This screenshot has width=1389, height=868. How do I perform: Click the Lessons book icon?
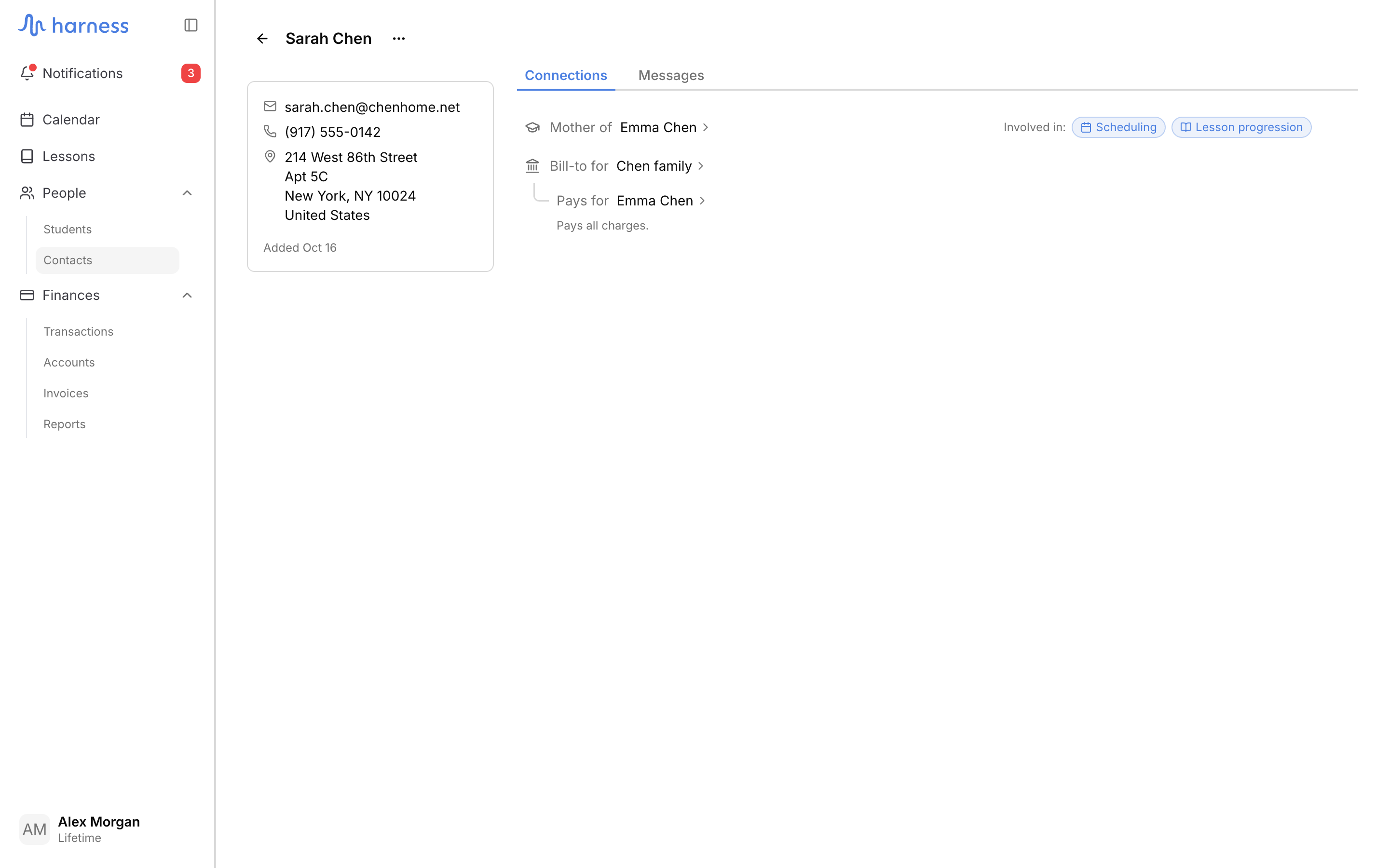point(27,156)
